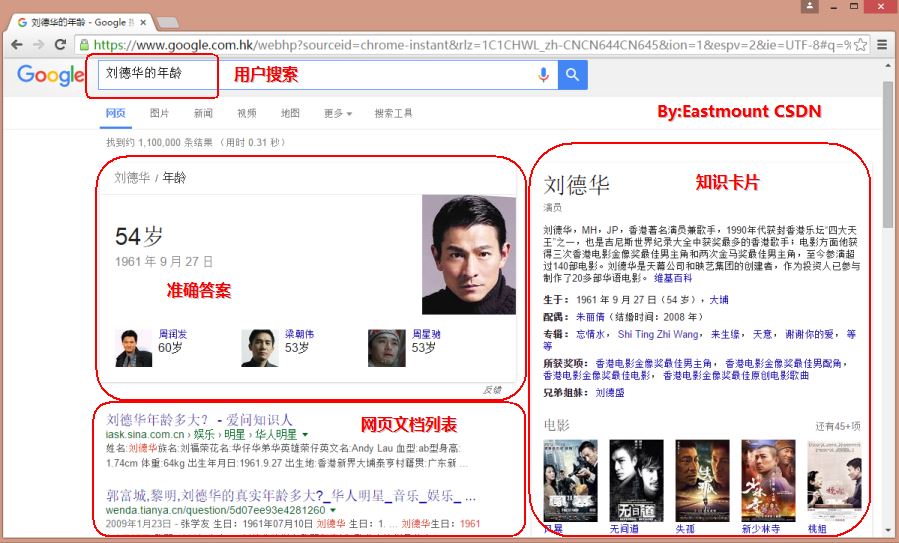This screenshot has height=543, width=899.
Task: Click 还有45+项 to see more movies
Action: [838, 426]
